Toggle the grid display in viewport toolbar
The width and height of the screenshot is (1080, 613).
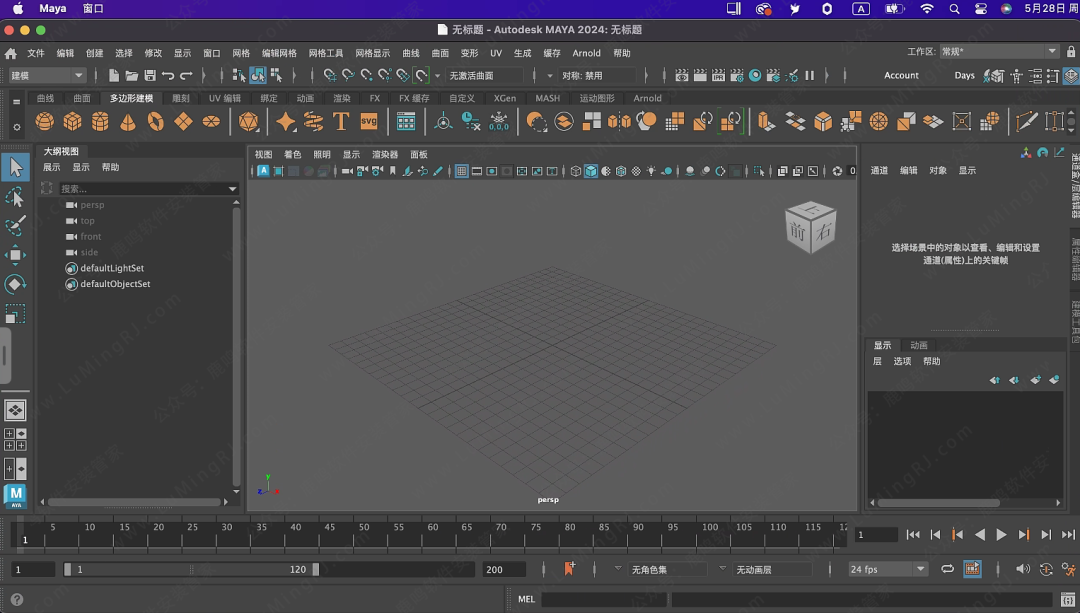(461, 171)
